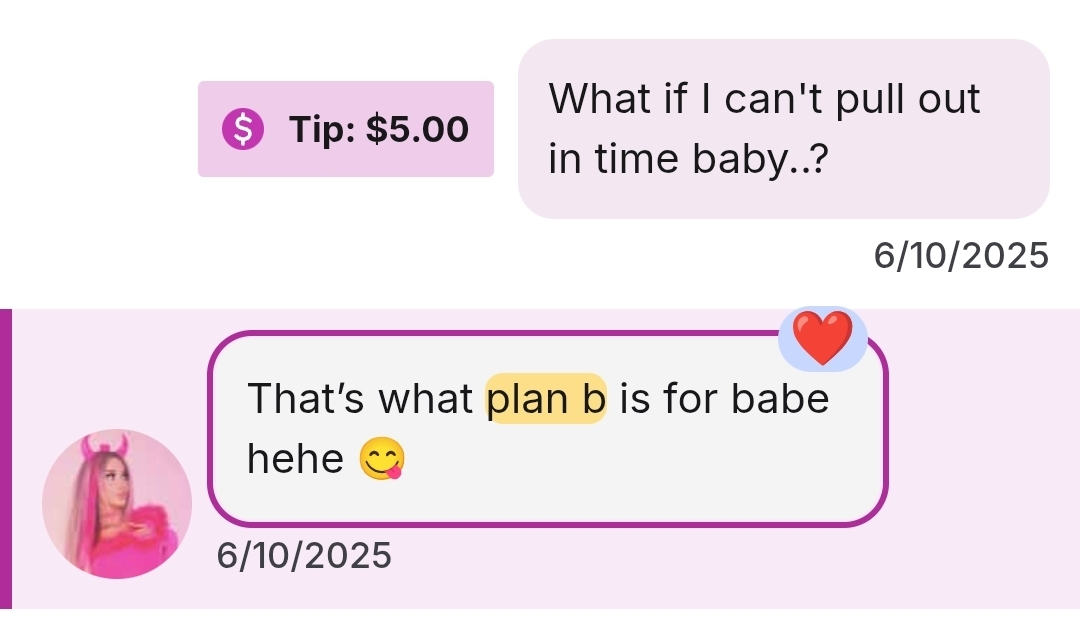Image resolution: width=1080 pixels, height=622 pixels.
Task: Click the "is for babe" text in the reply
Action: [x=724, y=398]
